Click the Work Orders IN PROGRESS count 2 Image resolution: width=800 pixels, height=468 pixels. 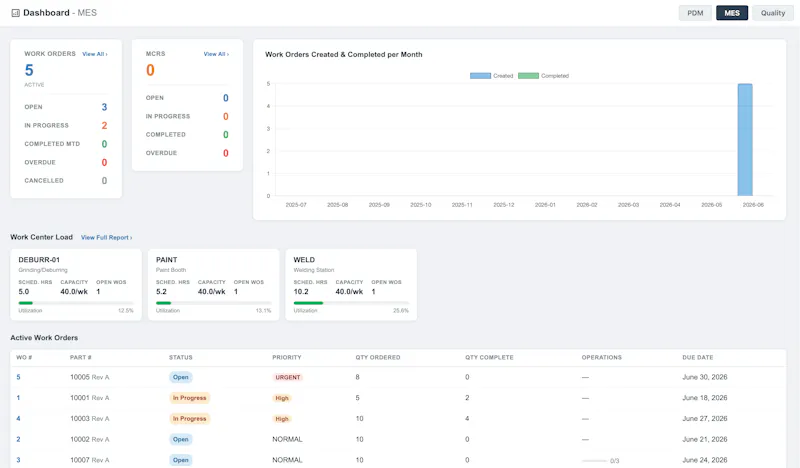104,126
